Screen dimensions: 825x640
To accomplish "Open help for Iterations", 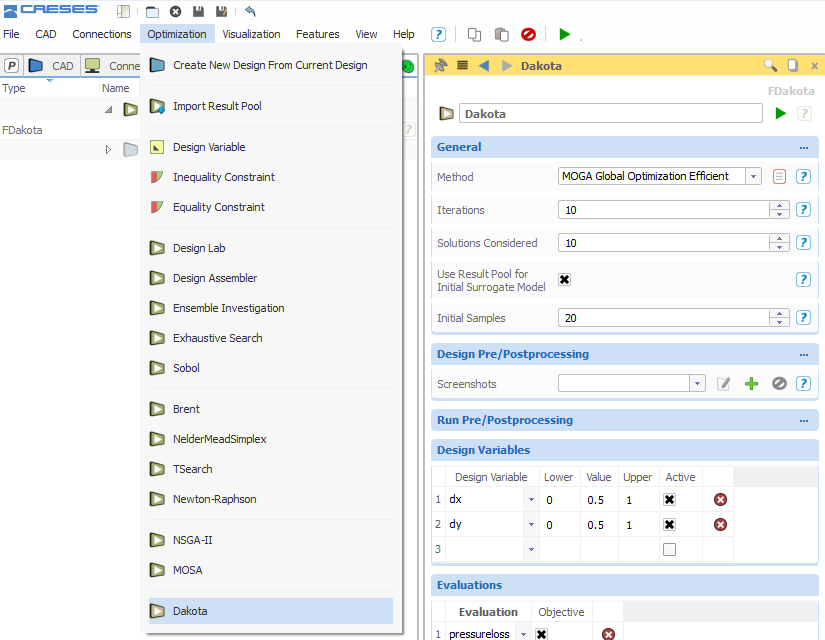I will click(x=803, y=209).
